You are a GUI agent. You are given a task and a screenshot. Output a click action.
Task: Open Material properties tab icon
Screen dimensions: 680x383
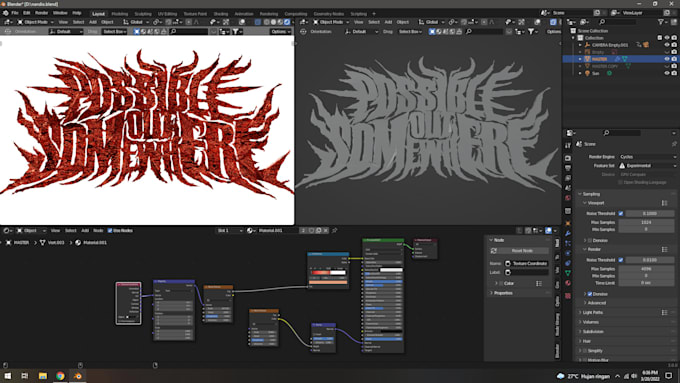(568, 283)
